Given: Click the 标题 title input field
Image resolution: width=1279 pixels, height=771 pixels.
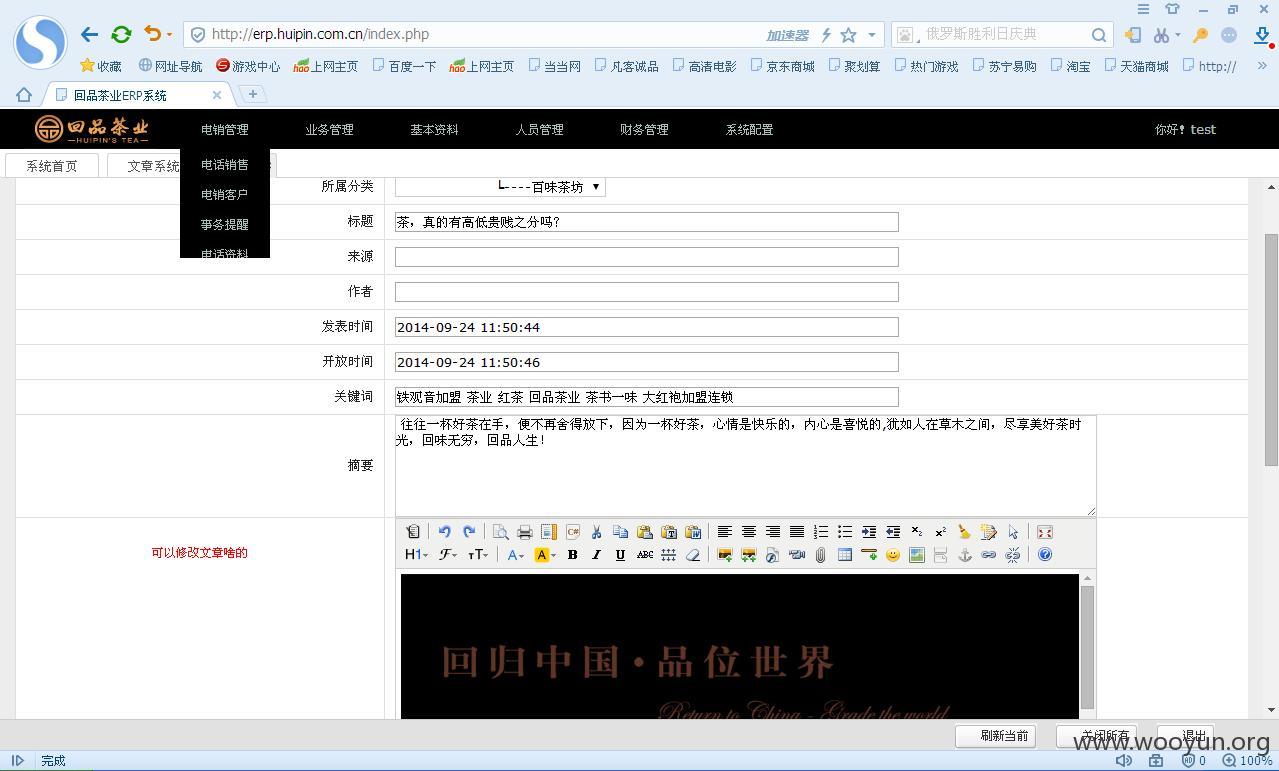Looking at the screenshot, I should click(646, 222).
